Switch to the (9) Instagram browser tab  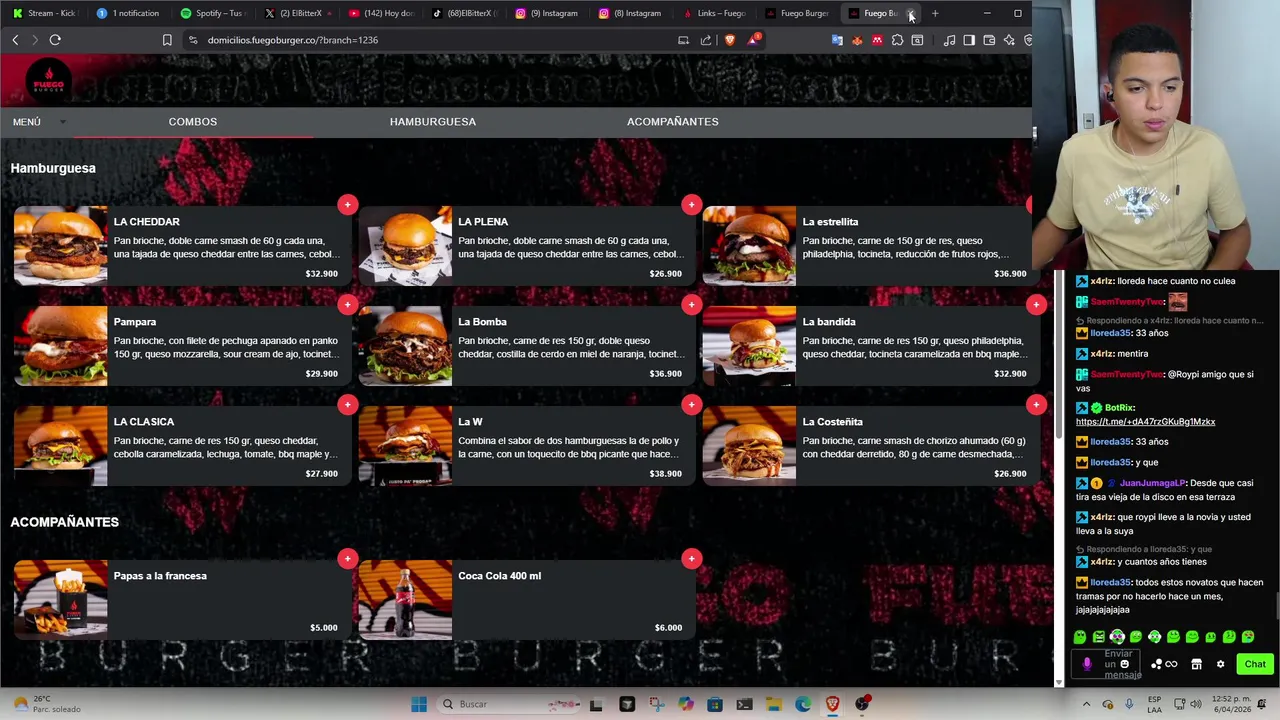[x=547, y=13]
